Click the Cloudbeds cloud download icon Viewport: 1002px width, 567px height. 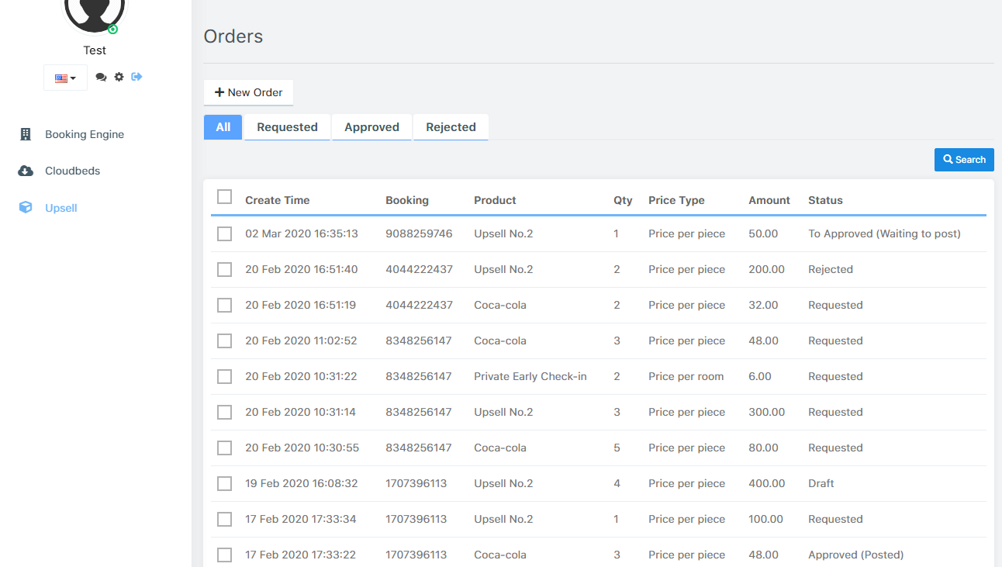[26, 171]
